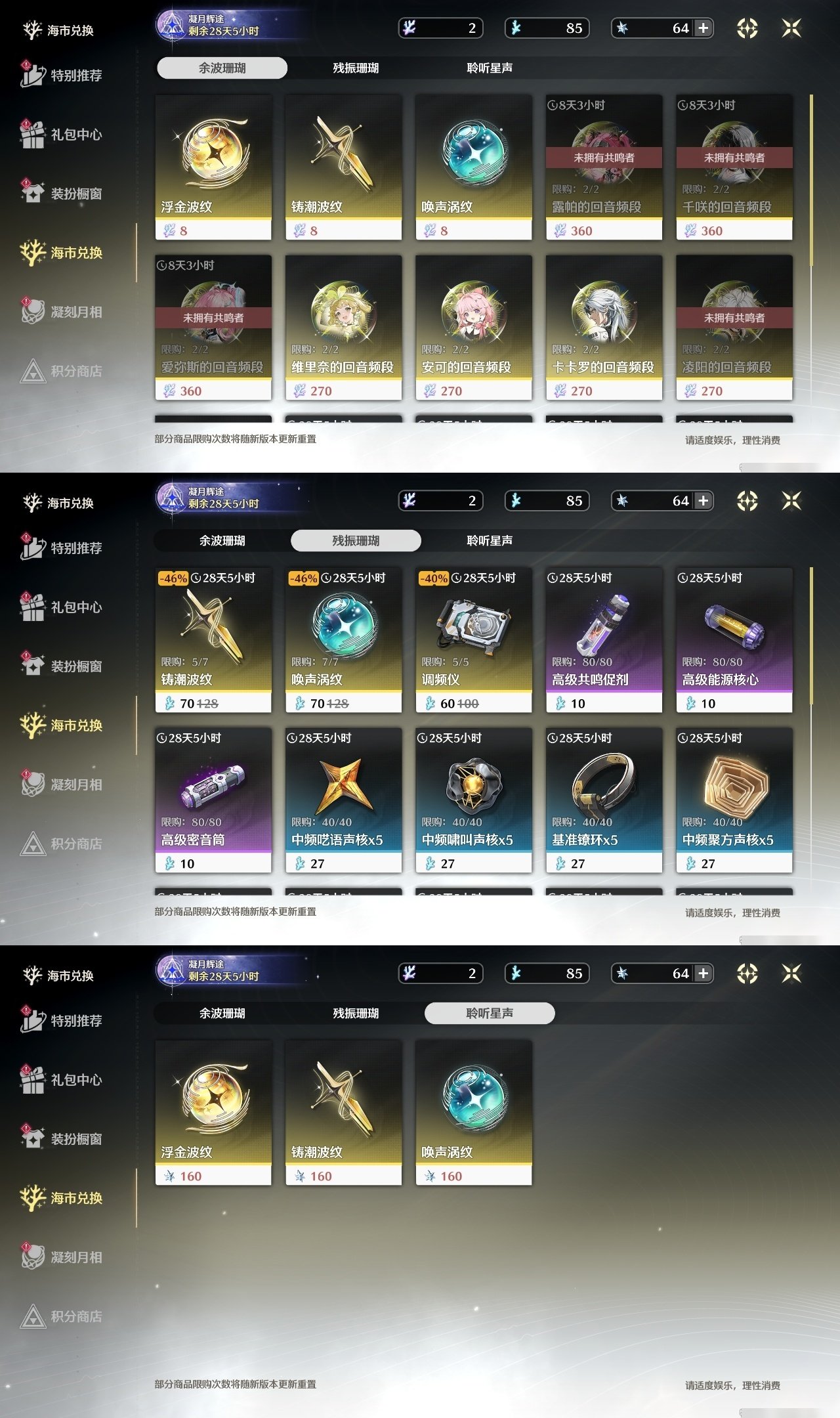Select locked 千咲的回音频段 card
This screenshot has width=840, height=1418.
[x=734, y=167]
